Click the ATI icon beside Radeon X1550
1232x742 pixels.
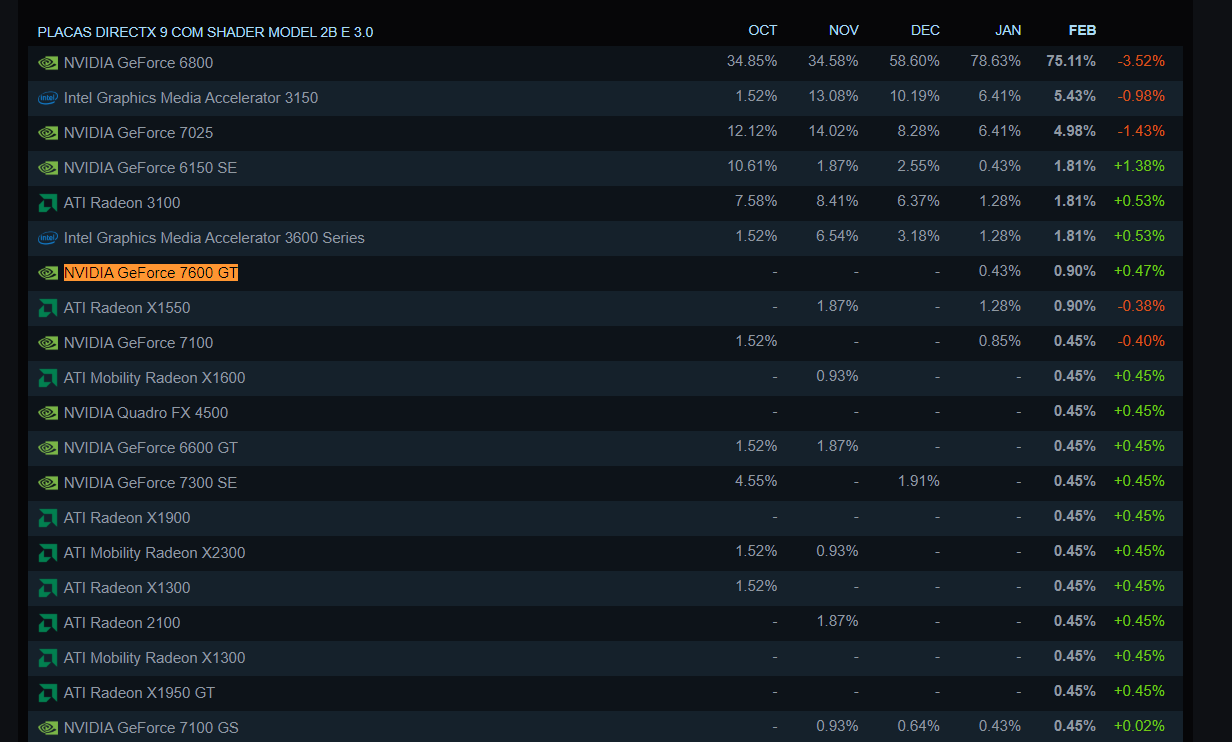click(47, 308)
